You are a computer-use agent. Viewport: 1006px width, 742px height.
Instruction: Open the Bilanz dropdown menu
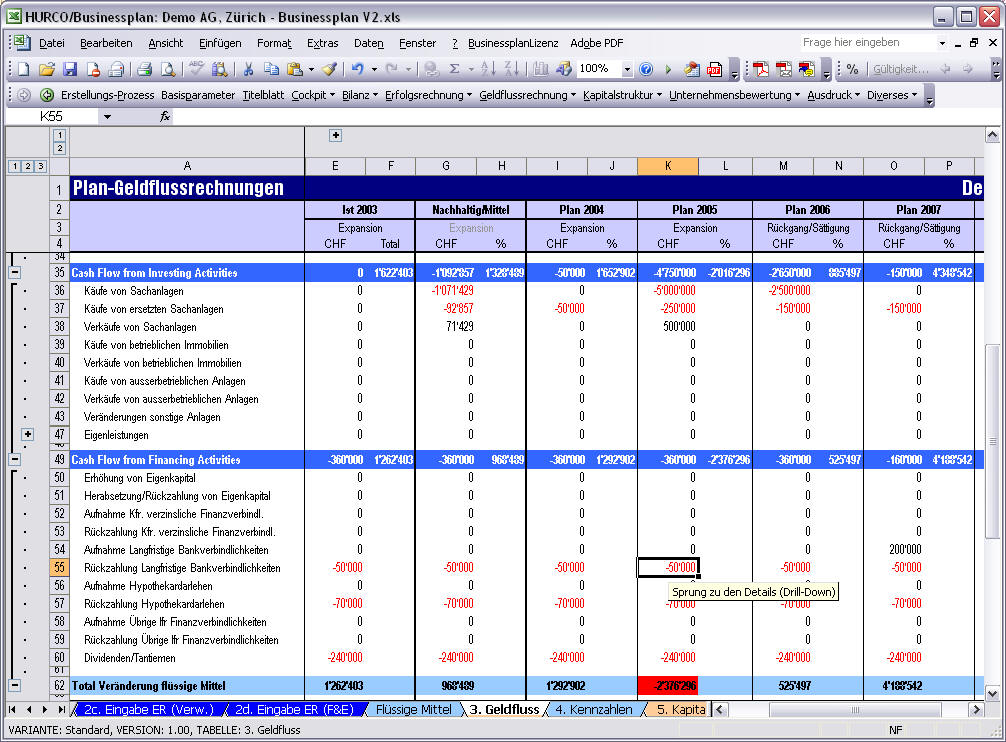click(x=360, y=95)
